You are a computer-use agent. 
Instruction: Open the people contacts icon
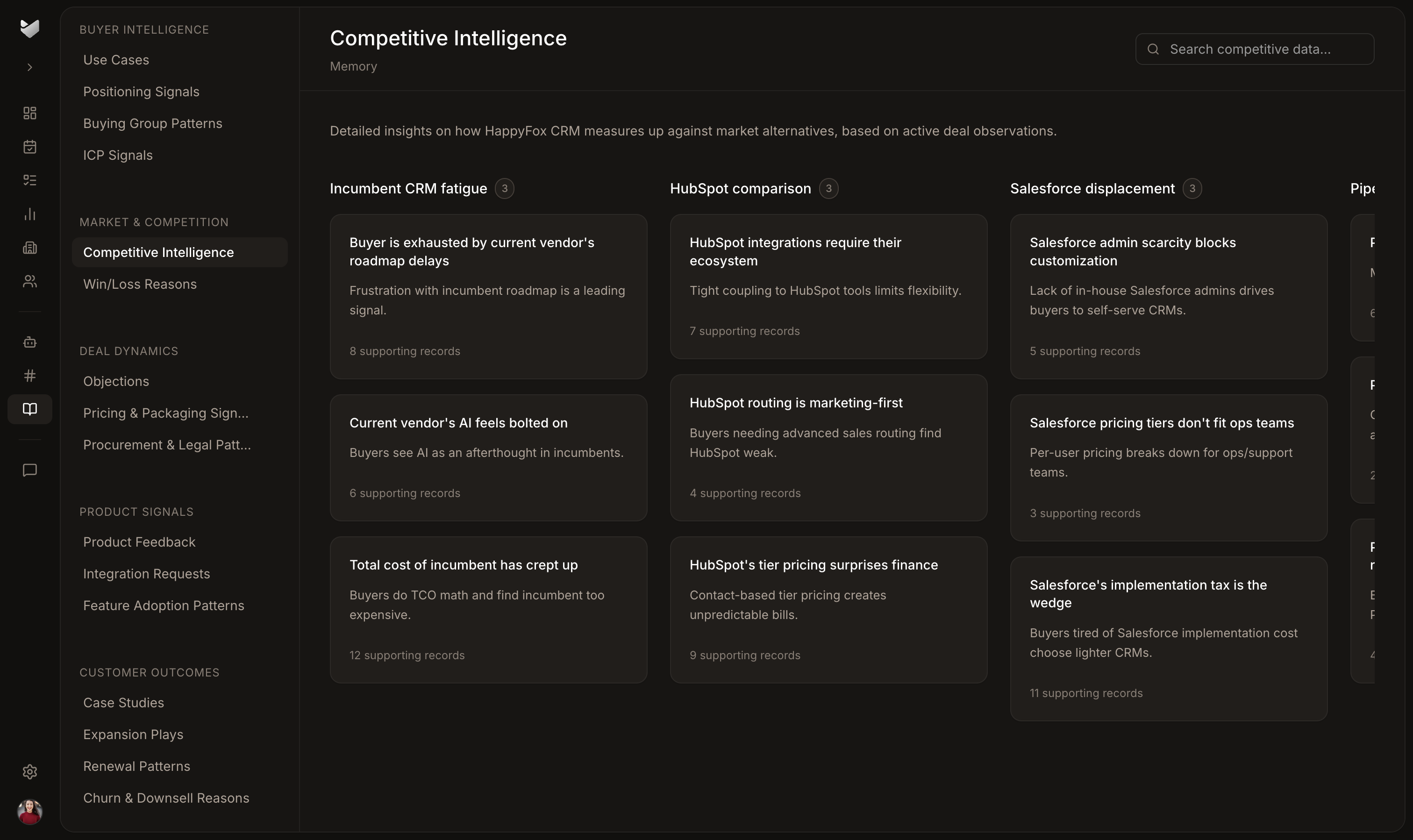[29, 281]
